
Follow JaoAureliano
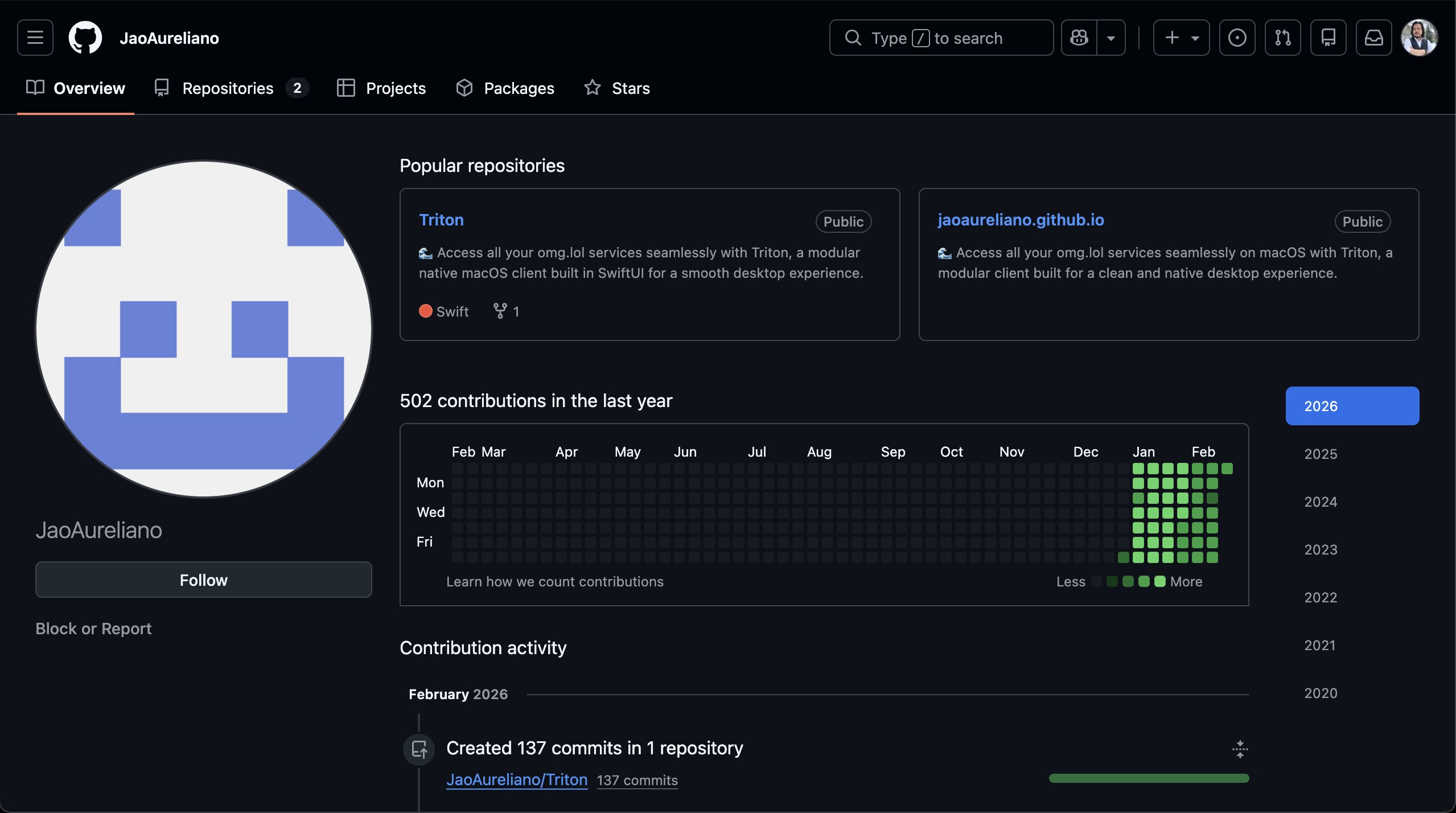(203, 580)
